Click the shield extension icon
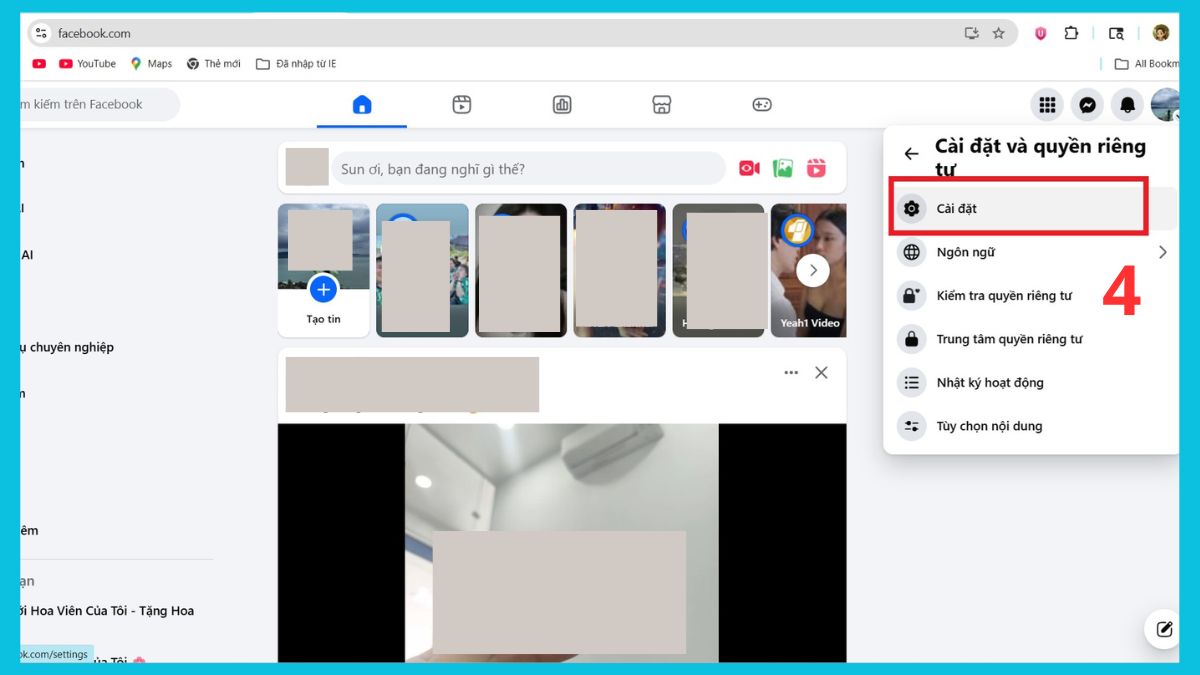Screen dimensions: 1200x675 1040,33
